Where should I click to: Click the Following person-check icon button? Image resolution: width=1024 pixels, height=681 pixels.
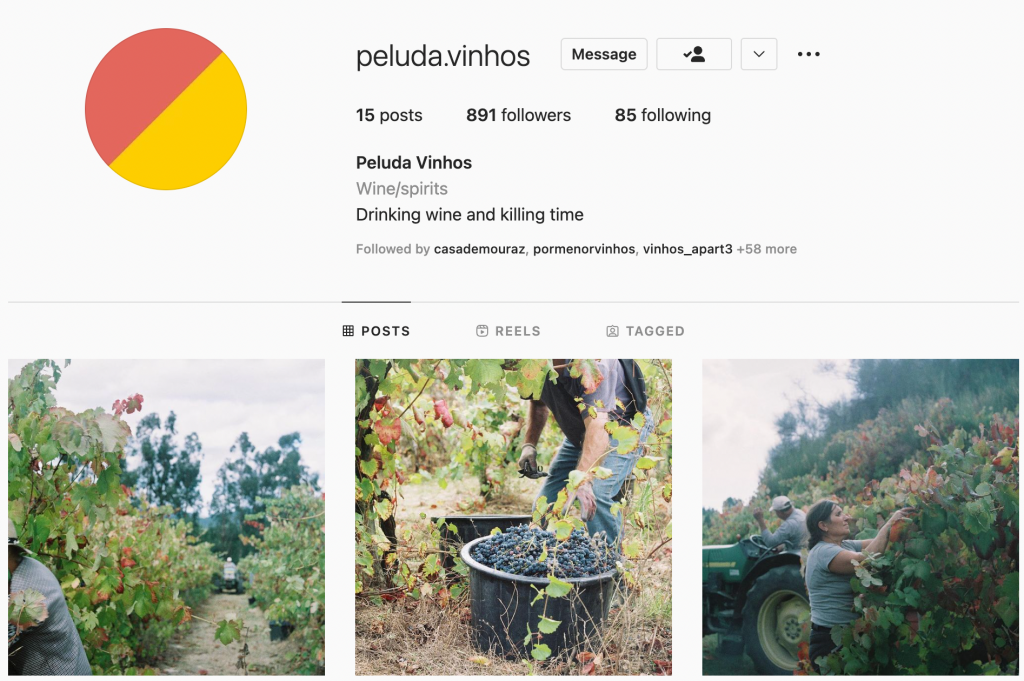click(x=694, y=54)
